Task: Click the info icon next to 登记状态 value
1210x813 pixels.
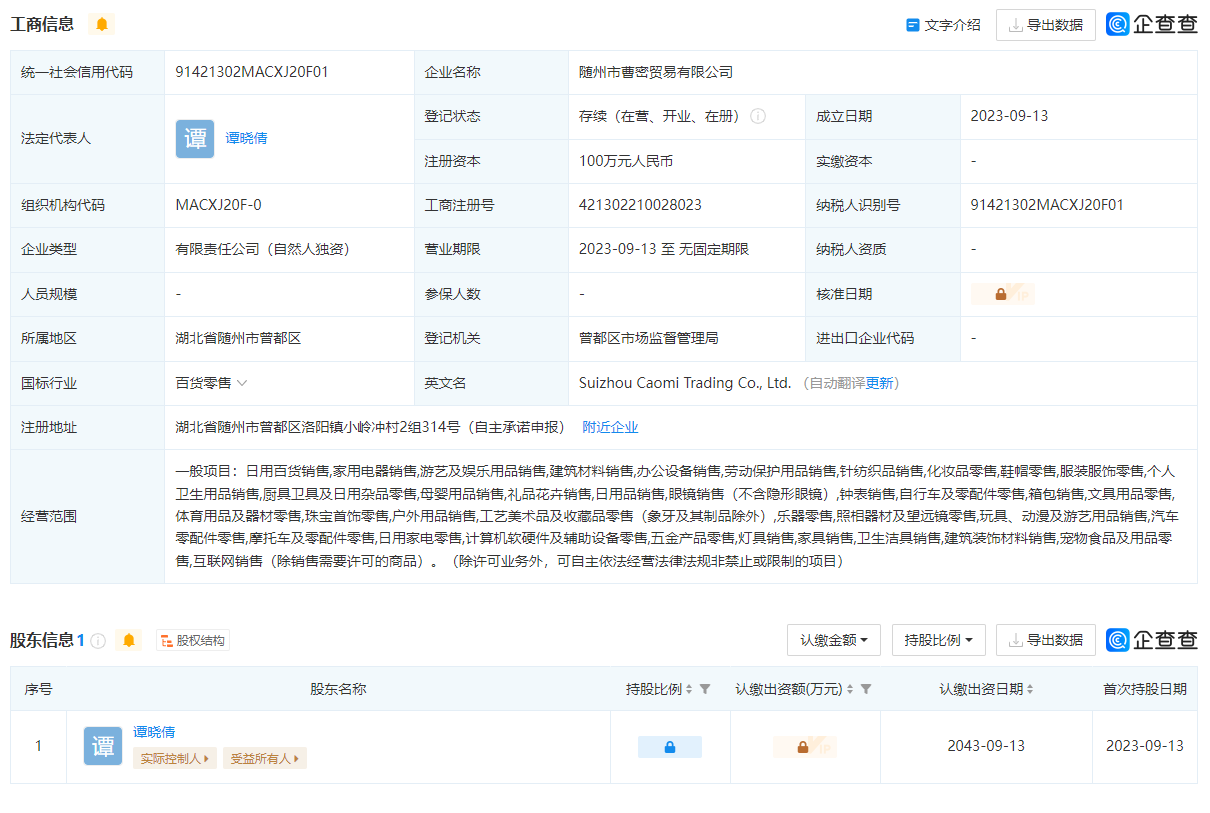Action: [x=758, y=116]
